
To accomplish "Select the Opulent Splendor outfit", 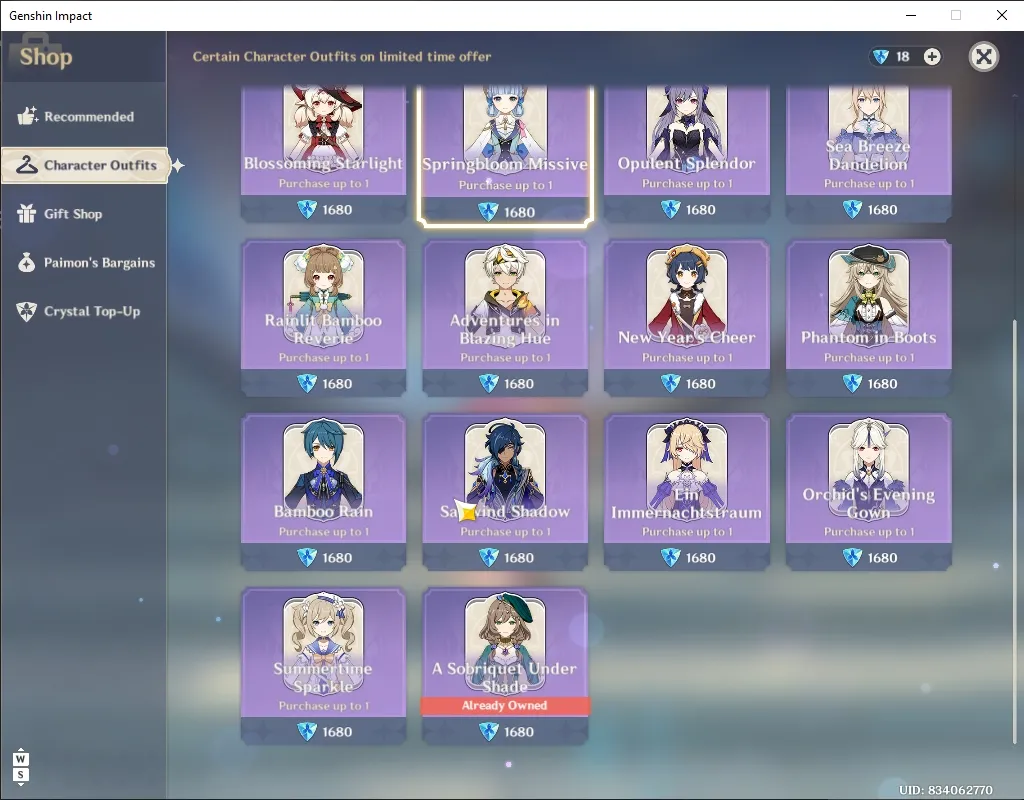I will (686, 154).
